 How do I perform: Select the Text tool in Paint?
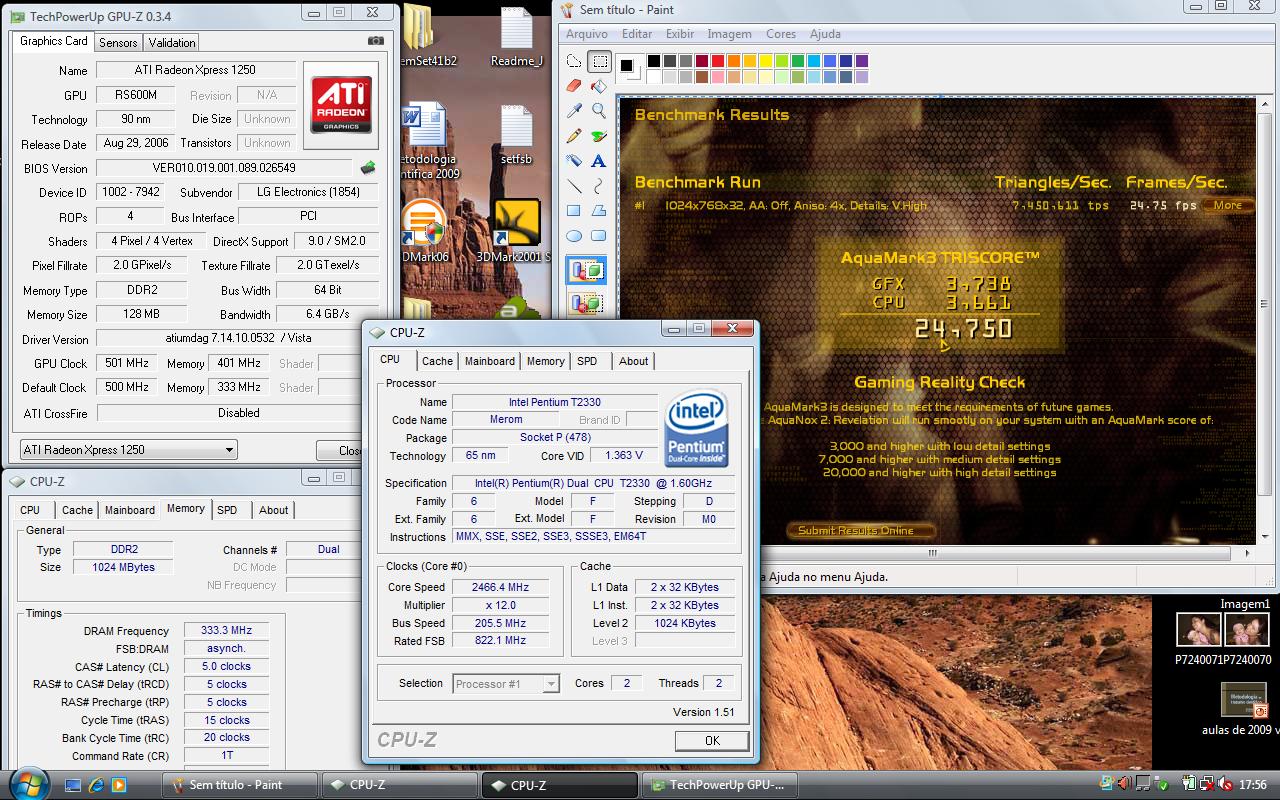click(598, 160)
